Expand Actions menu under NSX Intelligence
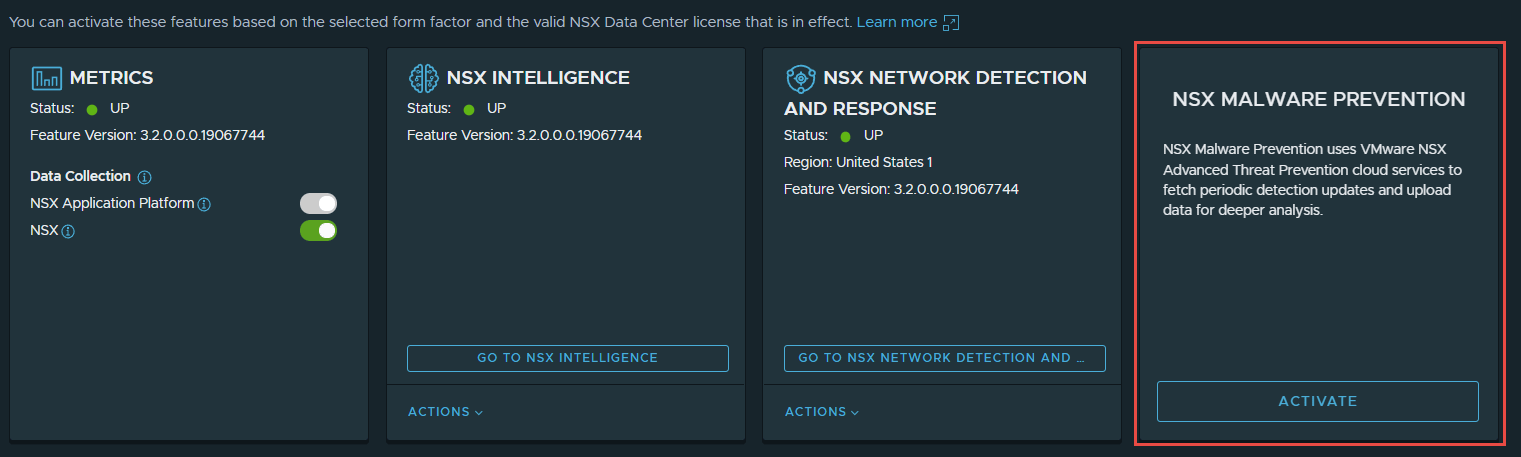This screenshot has width=1521, height=457. [x=445, y=412]
